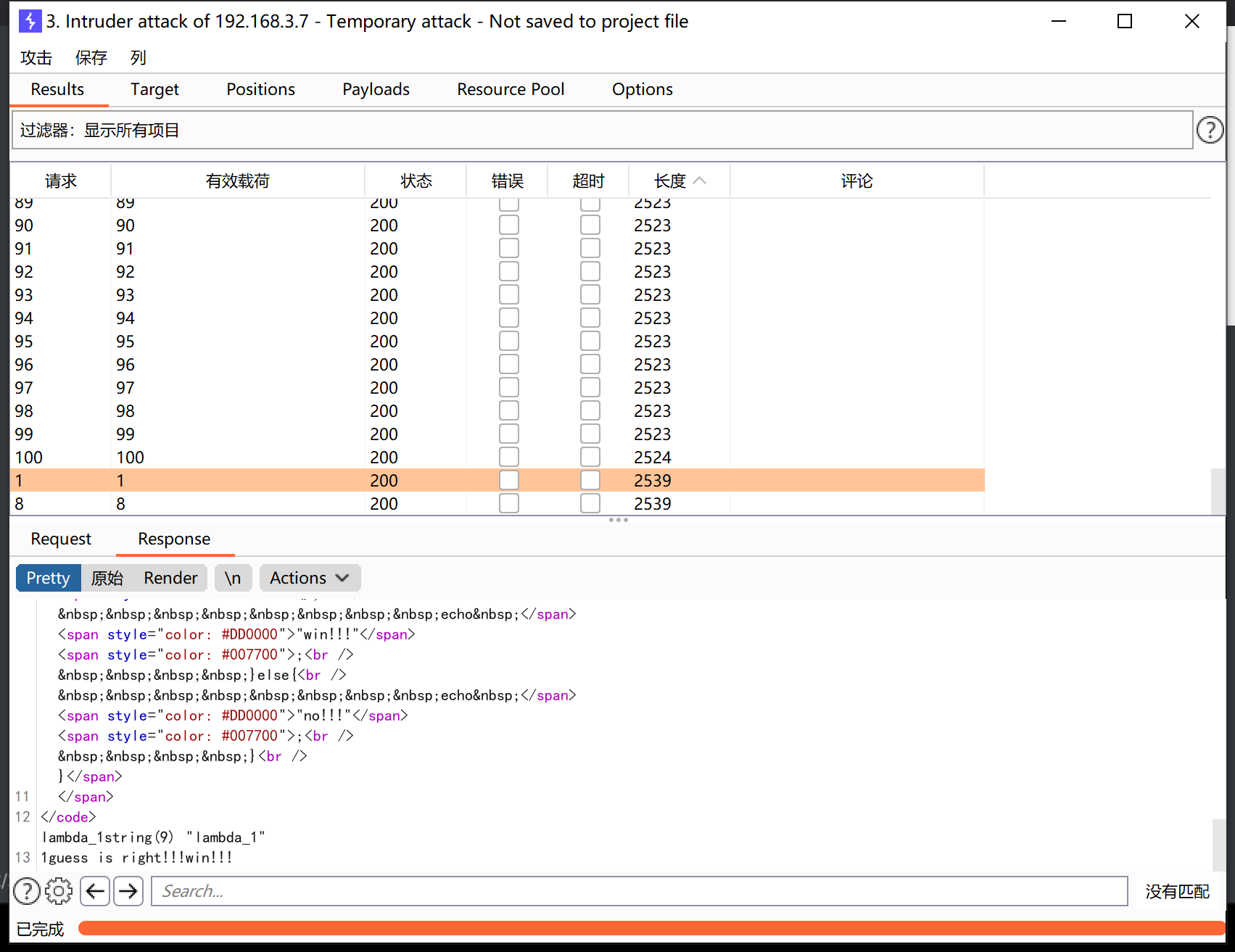Click the 已完成 status label
The image size is (1235, 952).
coord(41,929)
